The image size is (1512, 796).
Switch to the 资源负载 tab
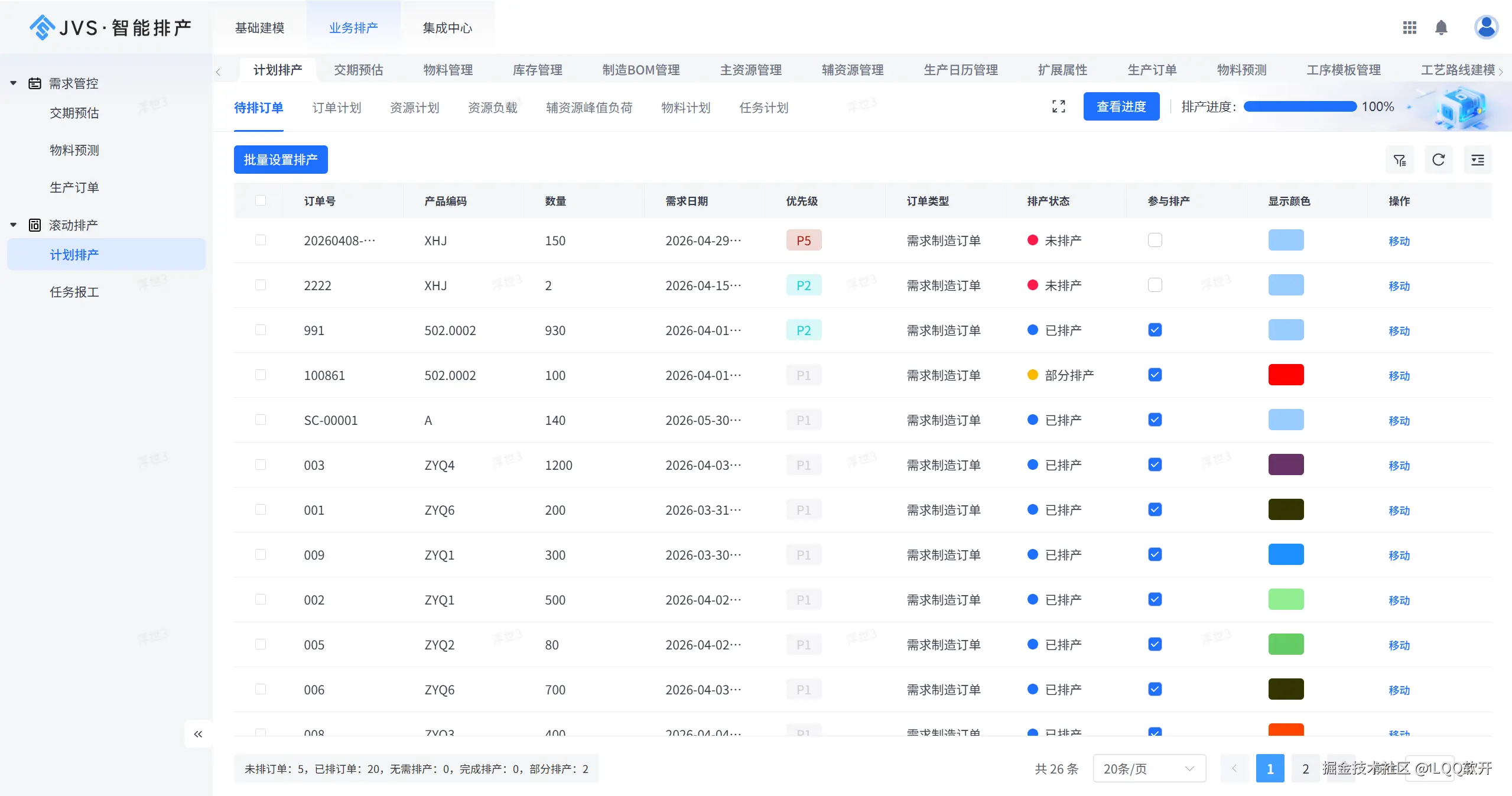click(492, 108)
